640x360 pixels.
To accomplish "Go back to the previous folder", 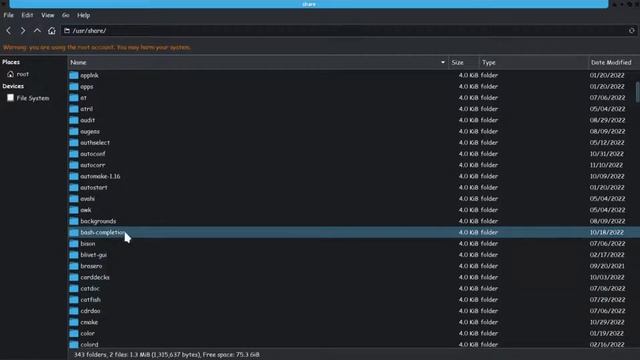I will point(9,31).
